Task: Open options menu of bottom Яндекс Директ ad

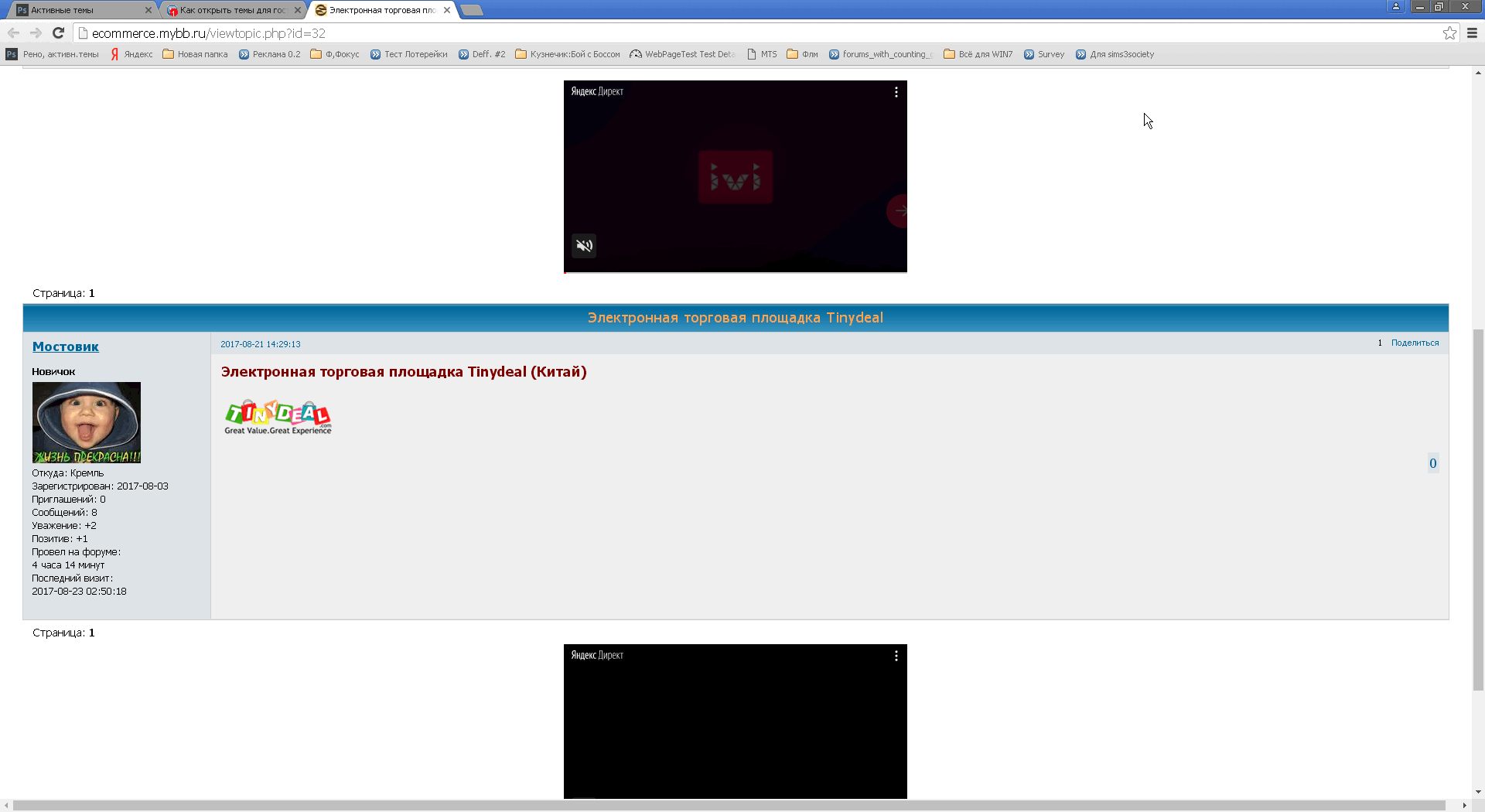Action: click(x=896, y=656)
